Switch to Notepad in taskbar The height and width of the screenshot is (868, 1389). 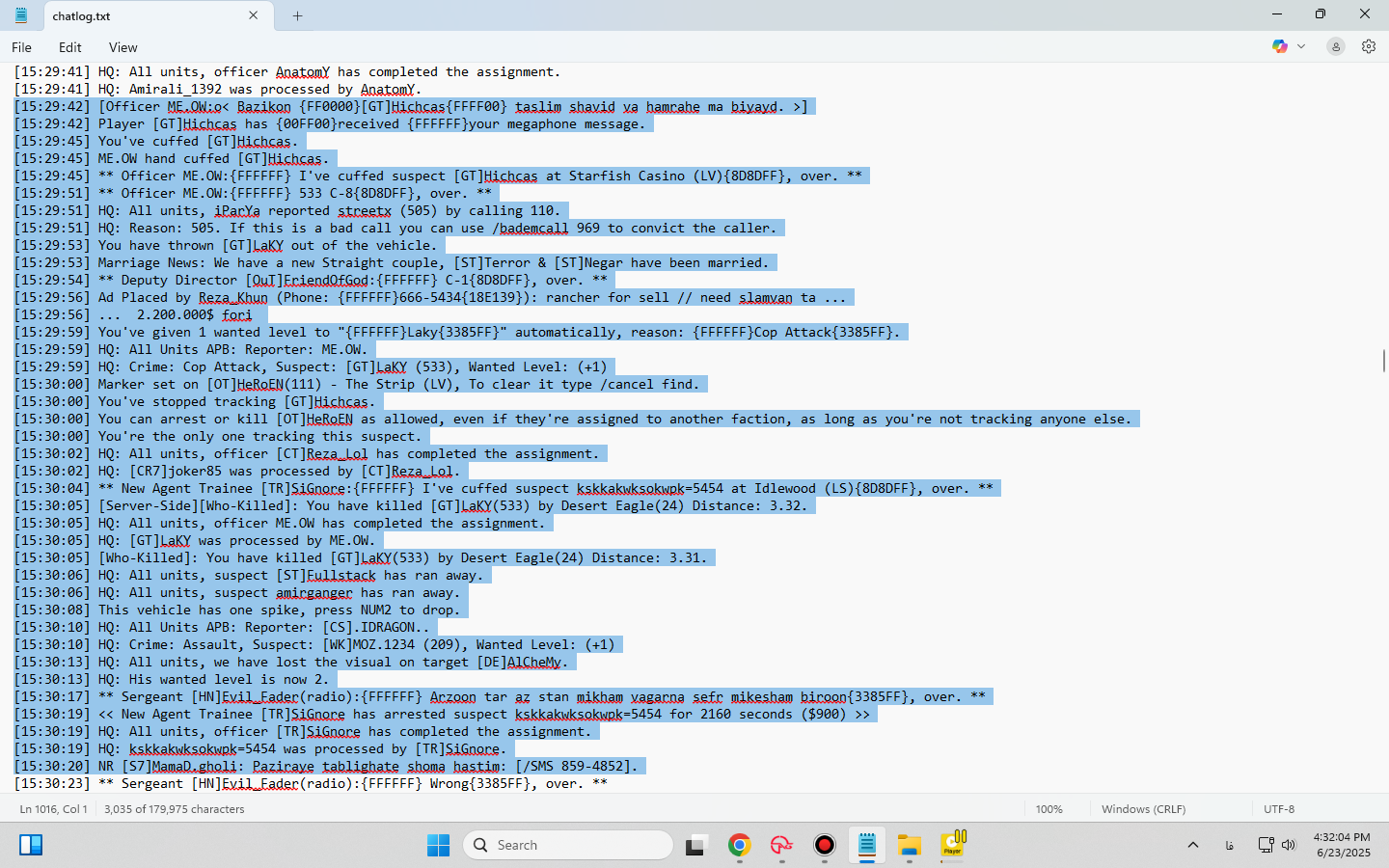tap(866, 845)
